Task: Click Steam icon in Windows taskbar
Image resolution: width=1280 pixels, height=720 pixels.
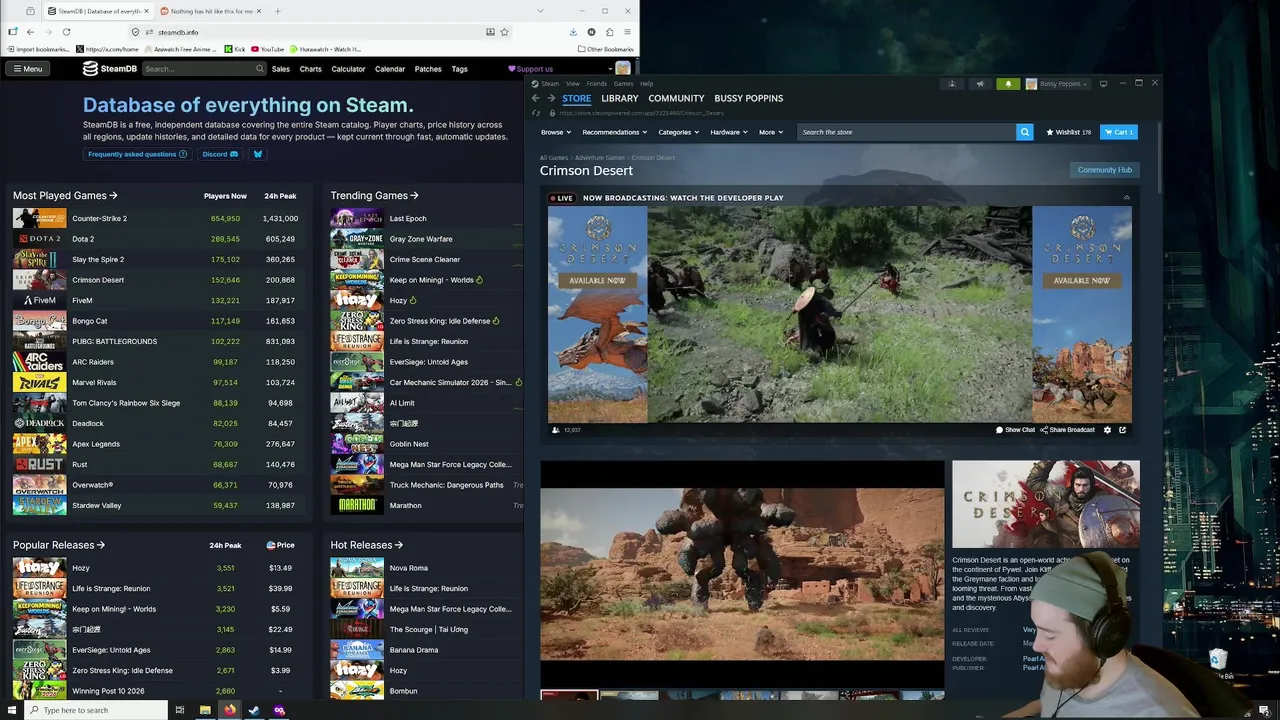Action: pos(254,710)
